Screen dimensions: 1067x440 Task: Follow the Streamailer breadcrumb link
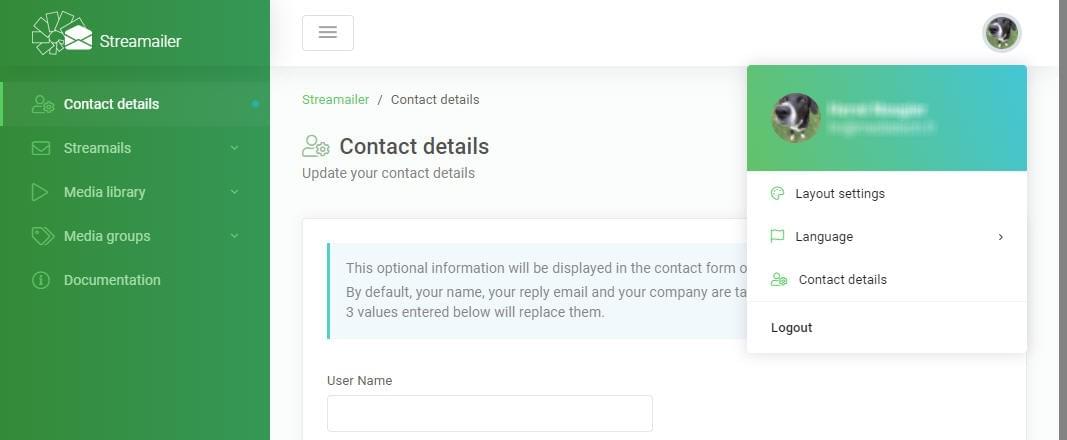tap(335, 99)
